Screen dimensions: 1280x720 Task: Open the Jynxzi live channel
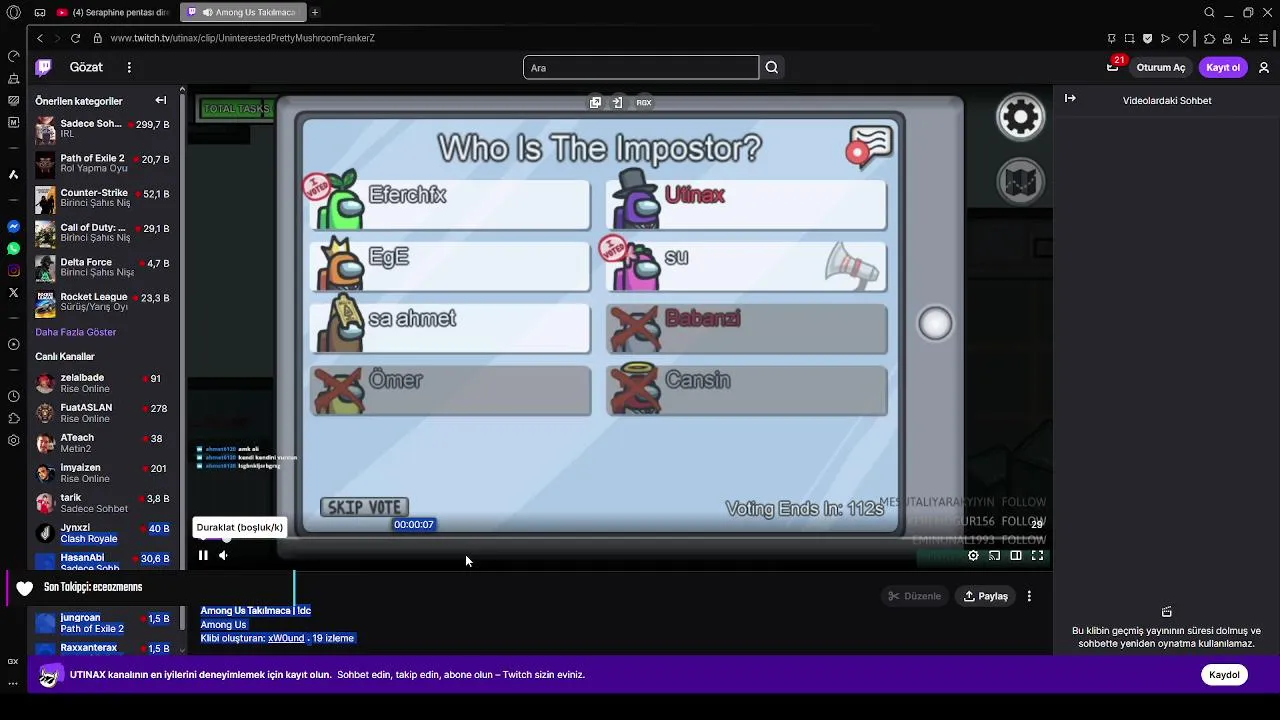coord(103,533)
